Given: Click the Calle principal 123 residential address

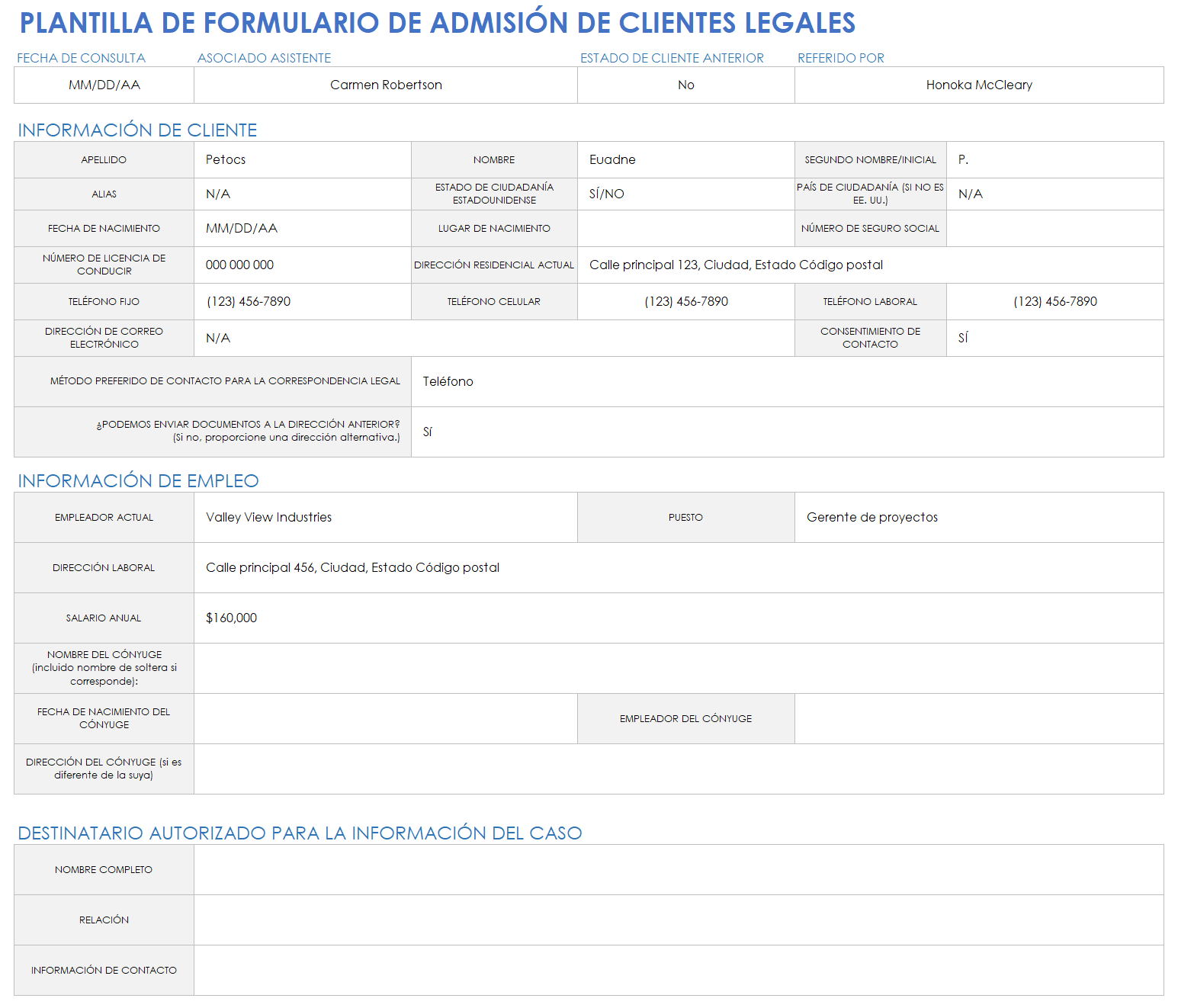Looking at the screenshot, I should pos(870,265).
